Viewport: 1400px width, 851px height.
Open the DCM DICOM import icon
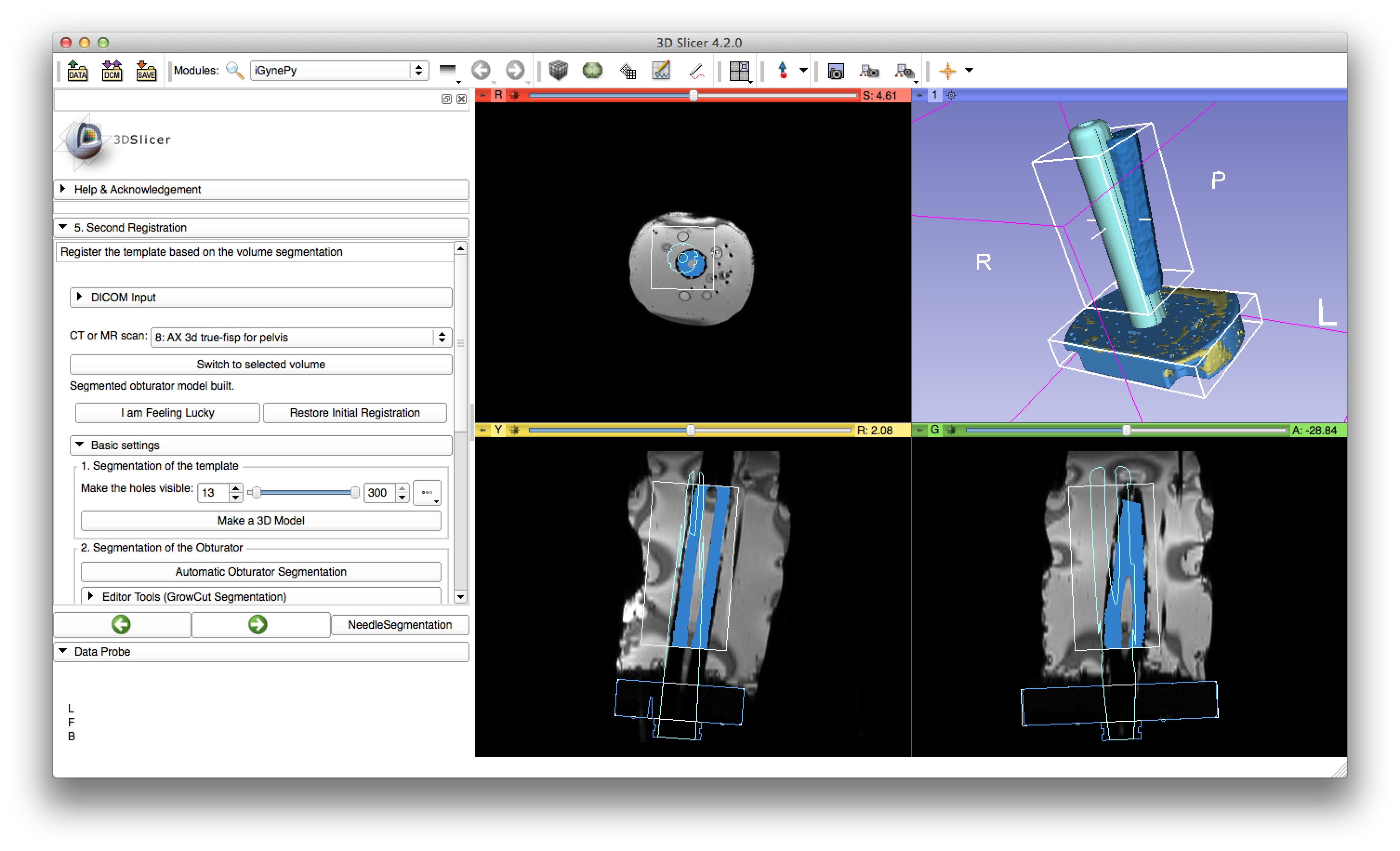(x=112, y=71)
